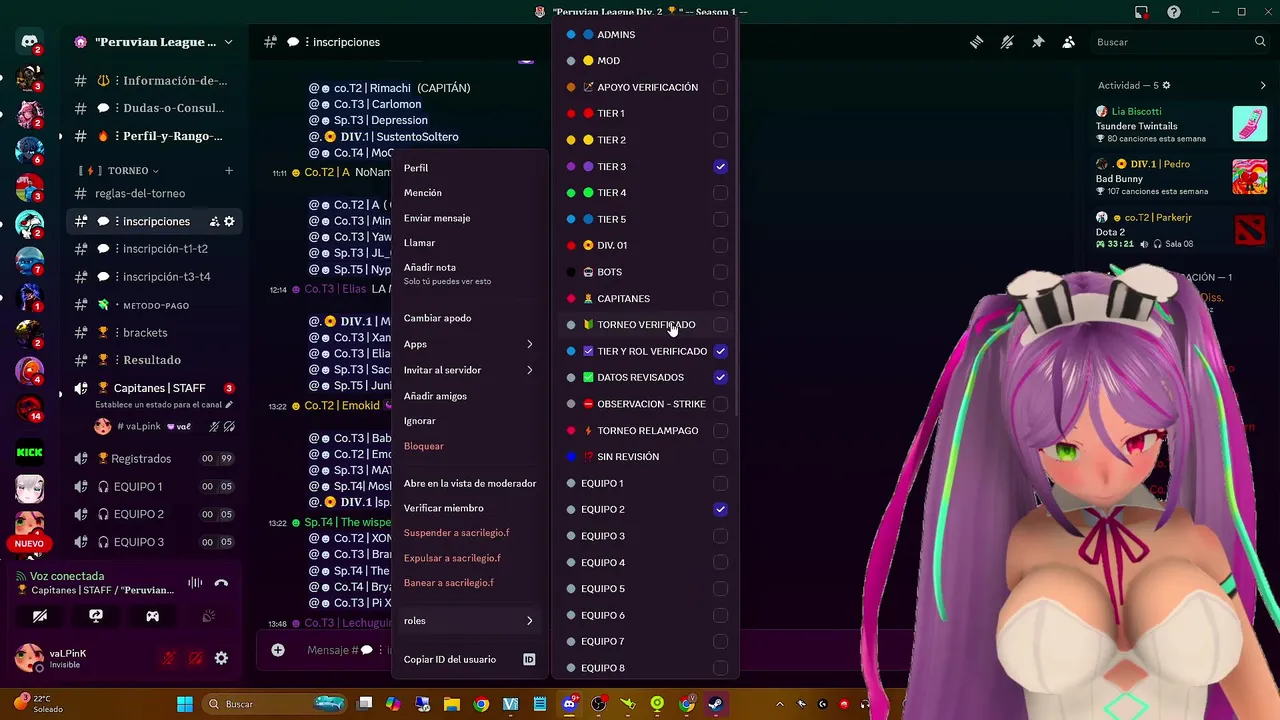Create invite icon next to inscripciones
This screenshot has height=720, width=1280.
[214, 221]
